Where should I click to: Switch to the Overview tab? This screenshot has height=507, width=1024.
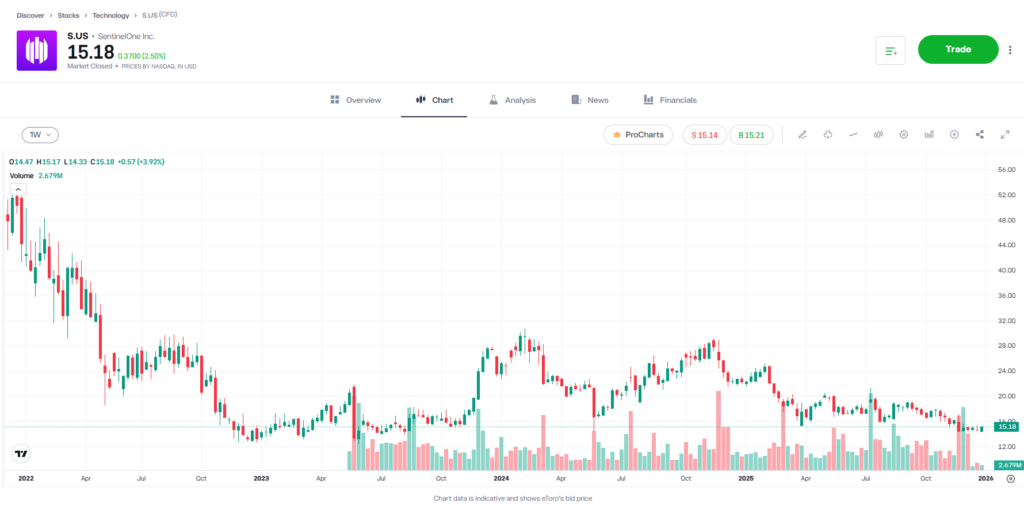(356, 100)
